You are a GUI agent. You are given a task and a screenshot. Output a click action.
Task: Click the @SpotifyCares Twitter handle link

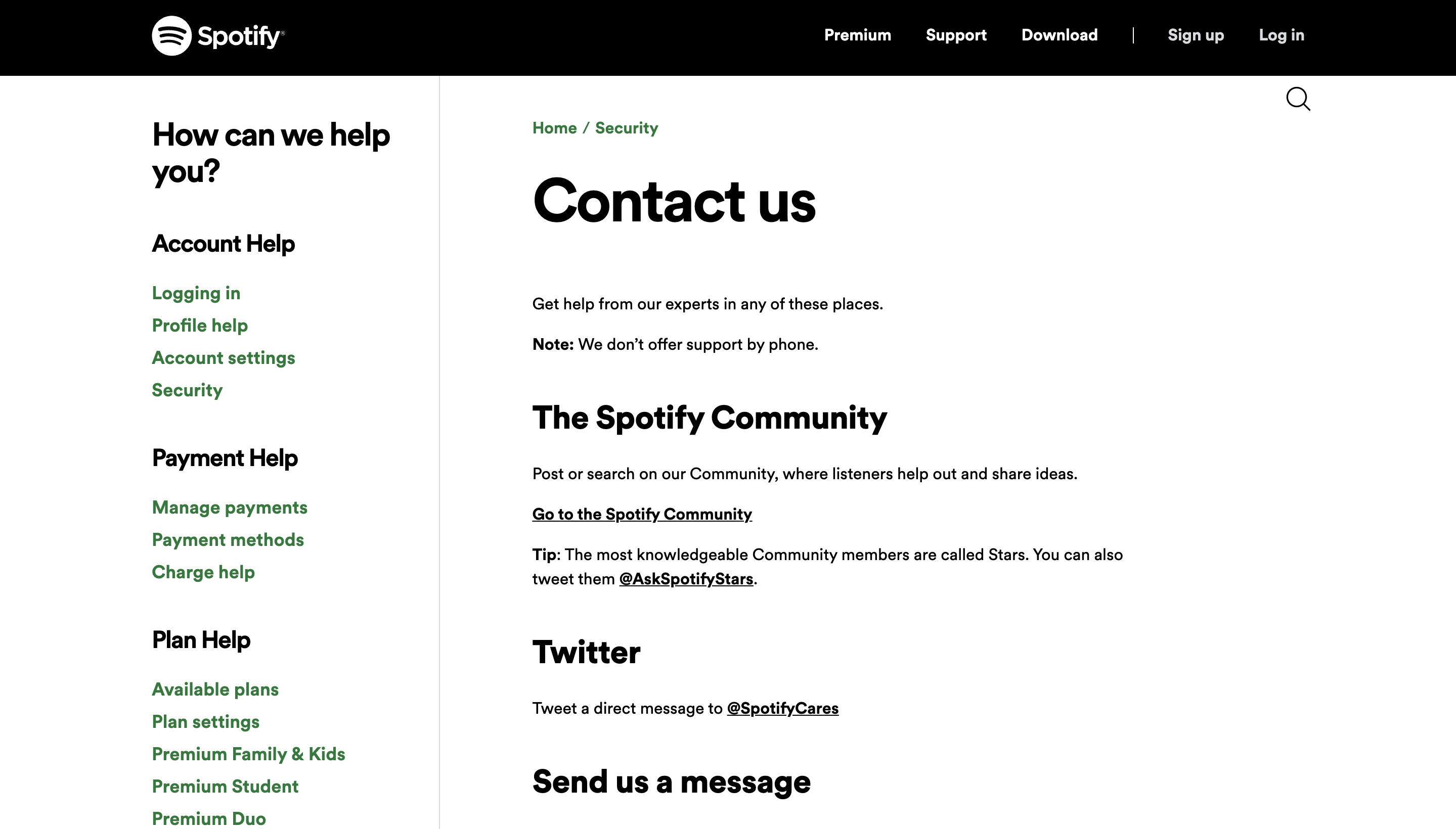pyautogui.click(x=783, y=707)
